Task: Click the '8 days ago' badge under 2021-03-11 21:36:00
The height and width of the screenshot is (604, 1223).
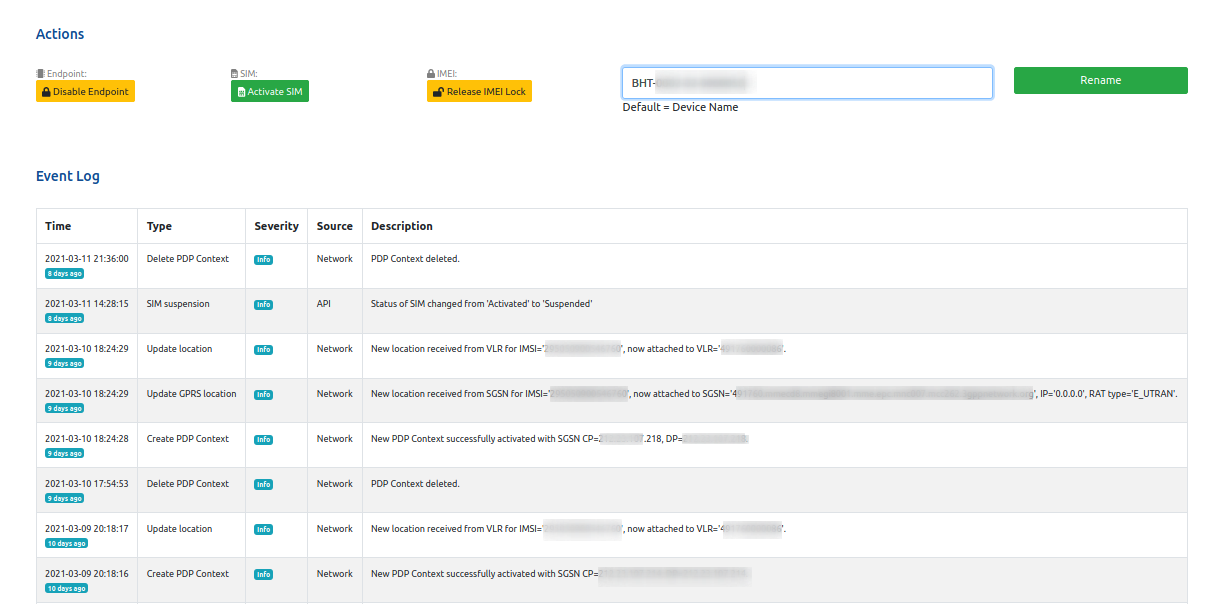Action: 64,273
